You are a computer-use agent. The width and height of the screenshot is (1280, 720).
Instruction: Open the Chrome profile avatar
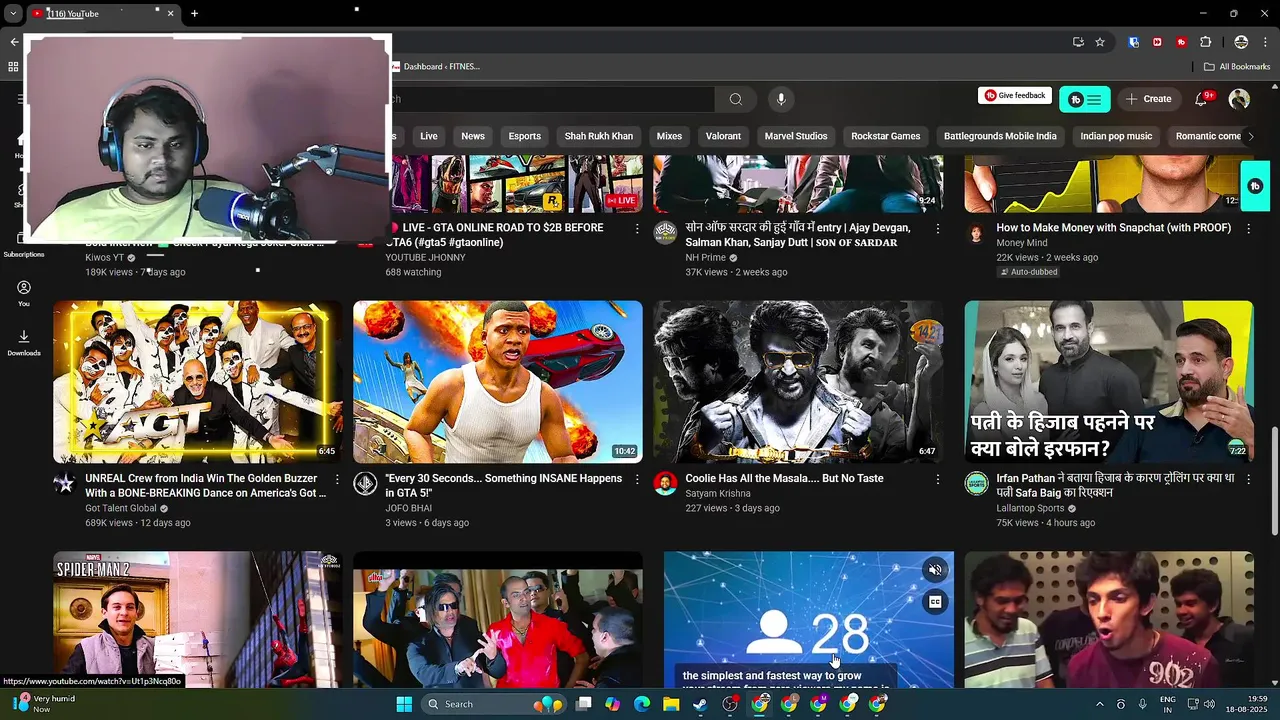(1241, 42)
